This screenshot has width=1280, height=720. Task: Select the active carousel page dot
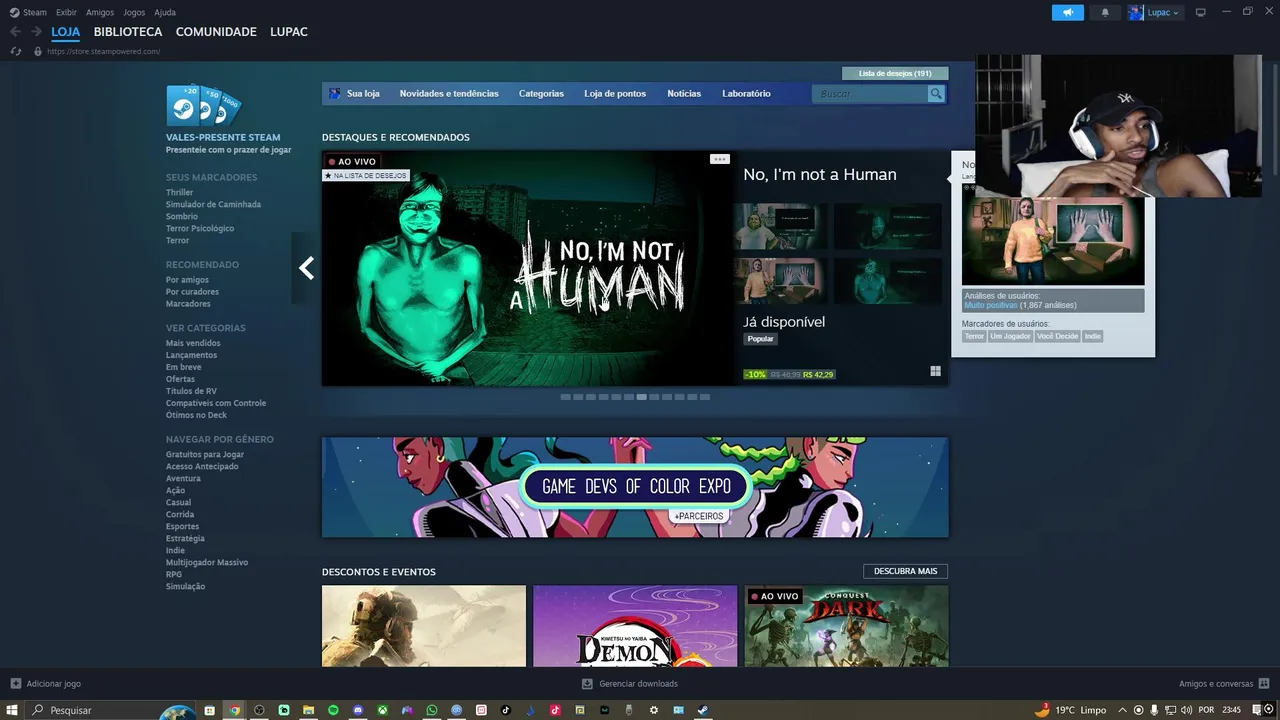coord(642,397)
